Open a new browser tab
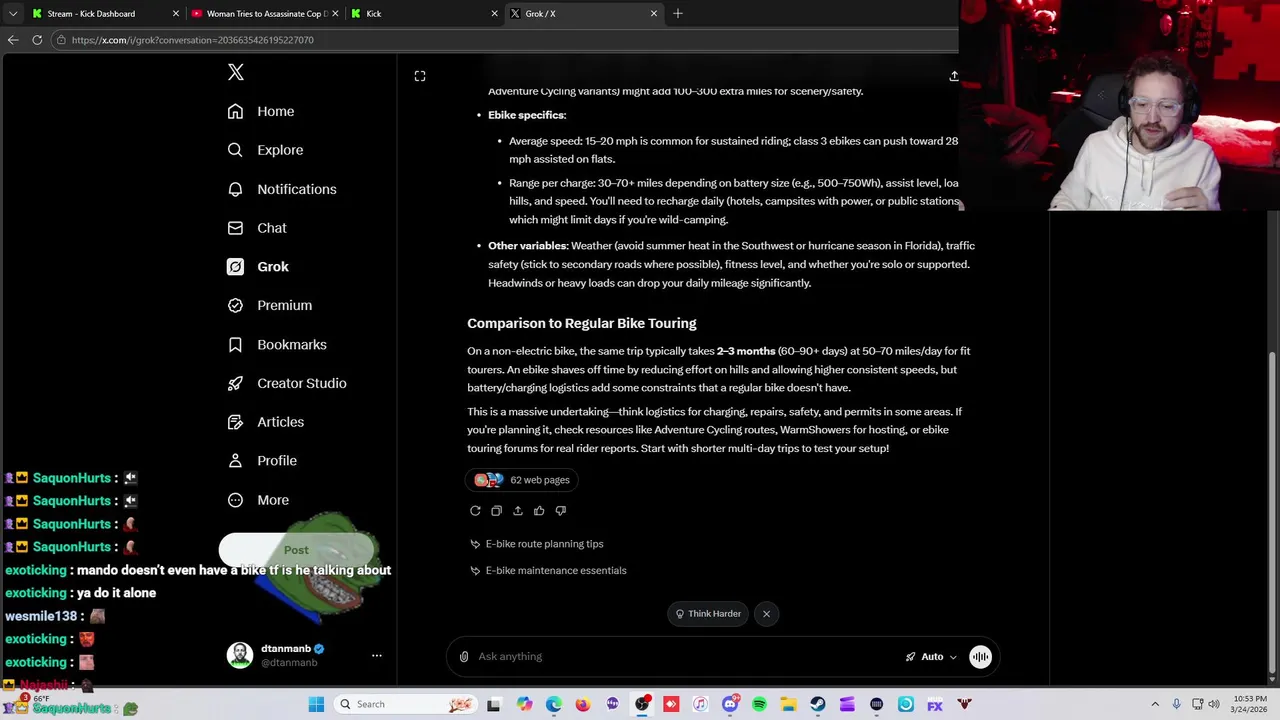The width and height of the screenshot is (1280, 720). (678, 14)
